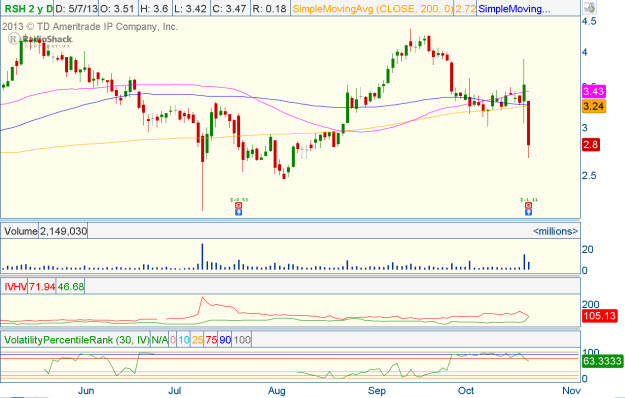Click the VolatilityPercentileRank (30, IV) label
The width and height of the screenshot is (625, 398).
(x=76, y=340)
